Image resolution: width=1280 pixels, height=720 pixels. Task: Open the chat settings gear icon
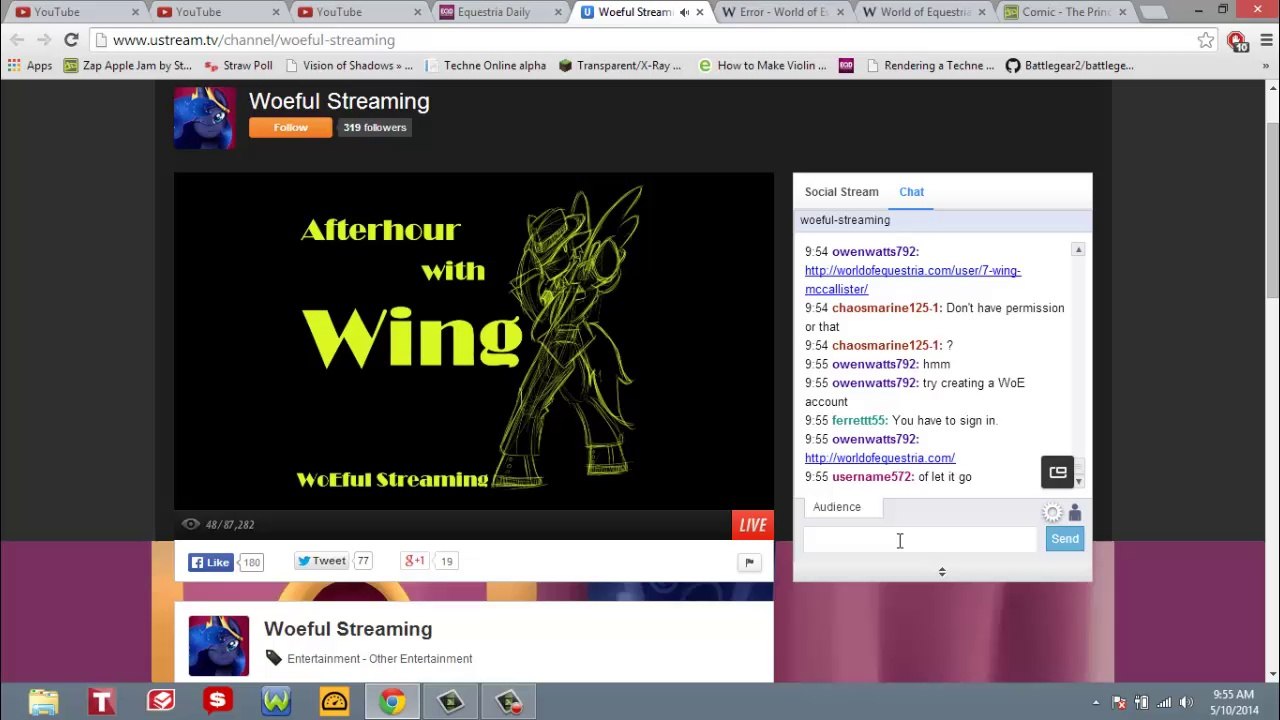(x=1052, y=513)
